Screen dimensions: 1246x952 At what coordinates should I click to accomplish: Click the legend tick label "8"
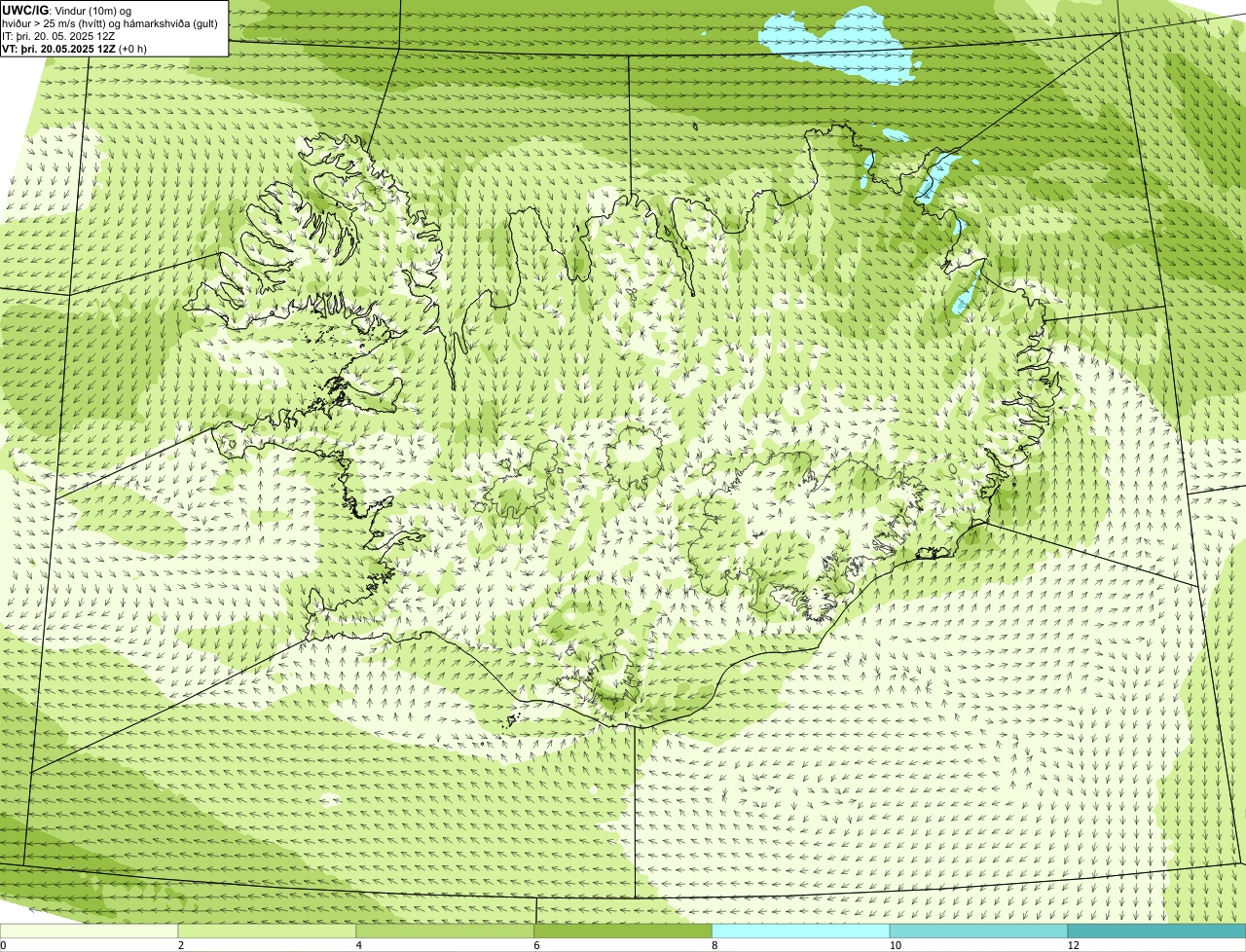(715, 945)
